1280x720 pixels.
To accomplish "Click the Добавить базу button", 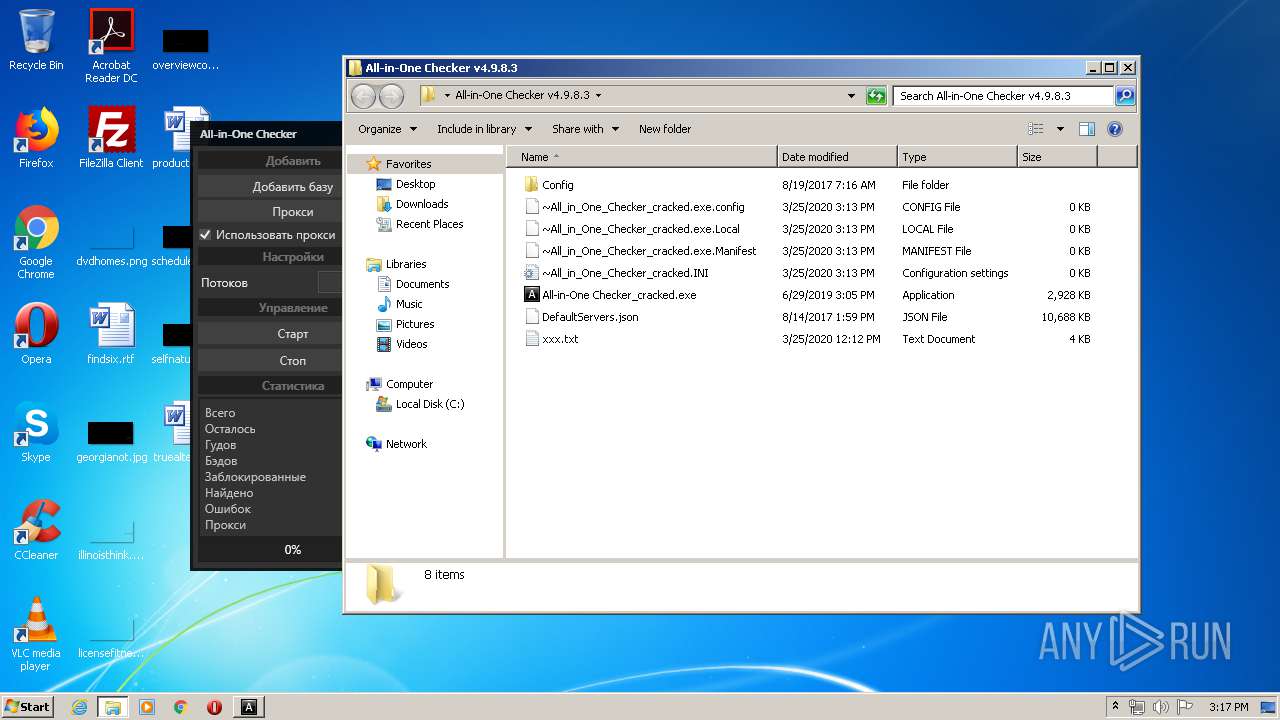I will coord(270,187).
